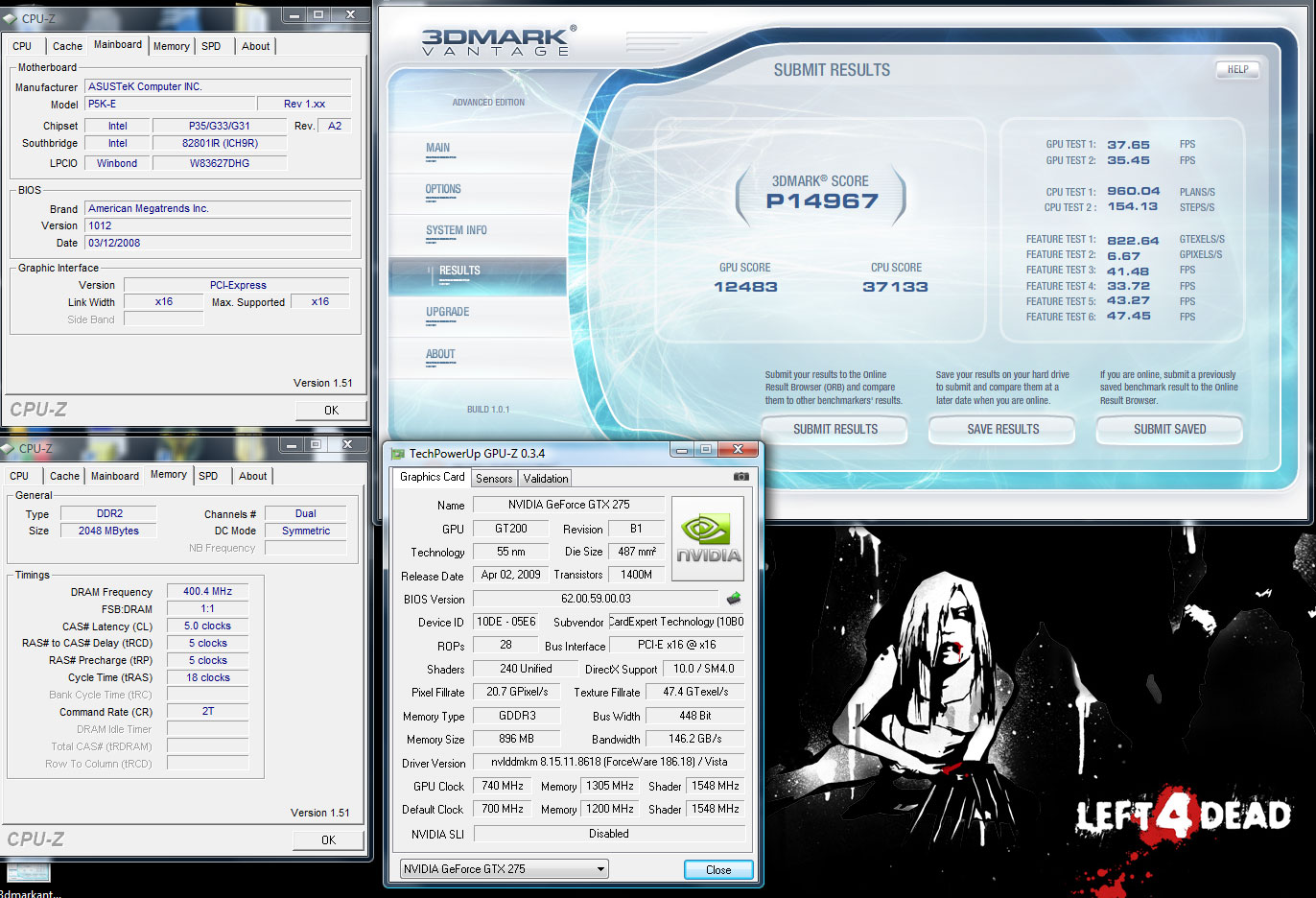Open the SPD tab in top CPU-Z window

pos(211,46)
